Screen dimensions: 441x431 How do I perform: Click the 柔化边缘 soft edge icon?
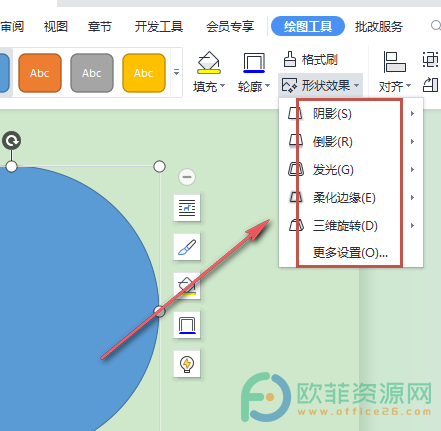pyautogui.click(x=295, y=197)
